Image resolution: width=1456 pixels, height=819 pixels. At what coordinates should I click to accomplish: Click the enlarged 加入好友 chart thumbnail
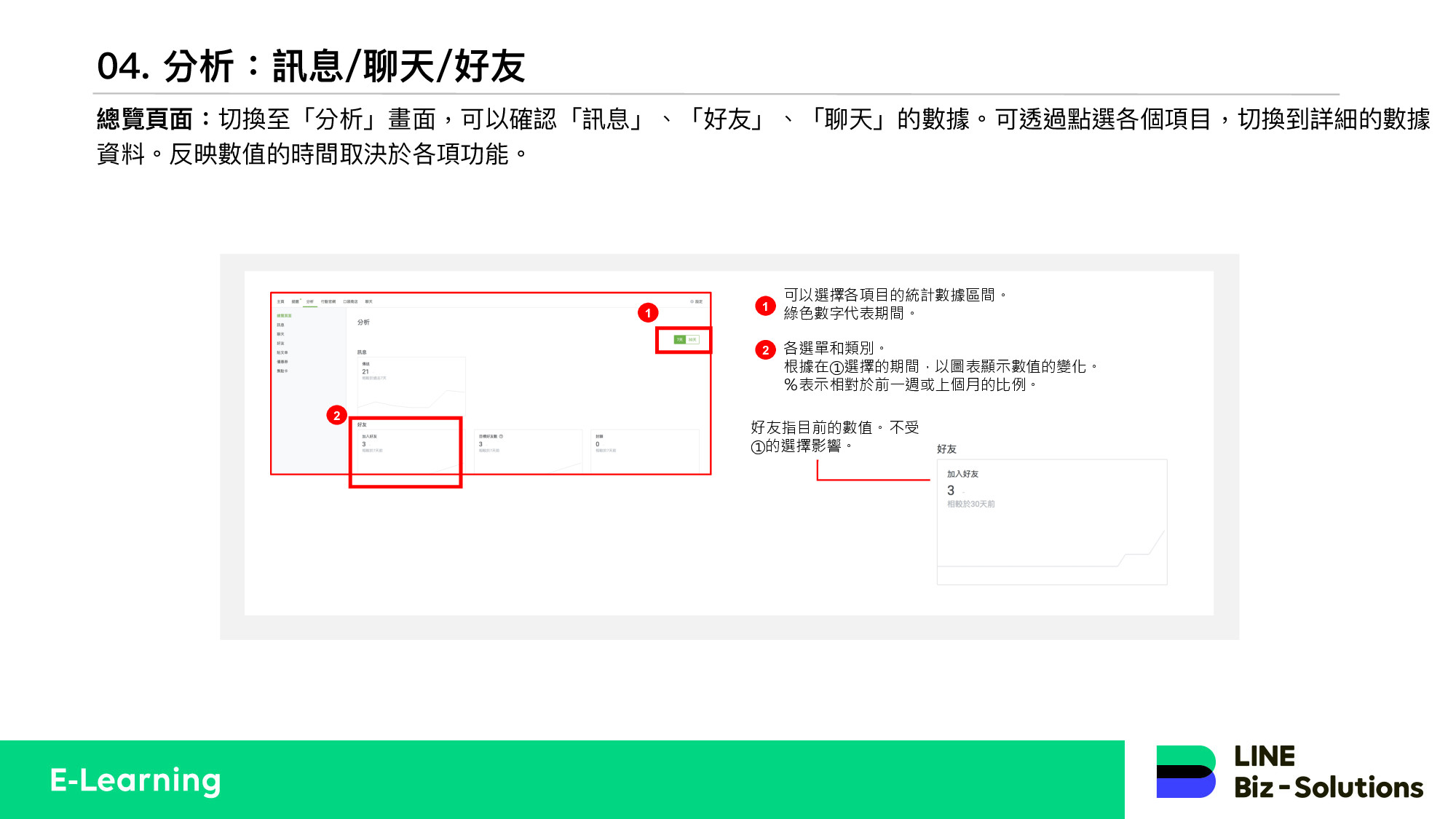pyautogui.click(x=1051, y=521)
